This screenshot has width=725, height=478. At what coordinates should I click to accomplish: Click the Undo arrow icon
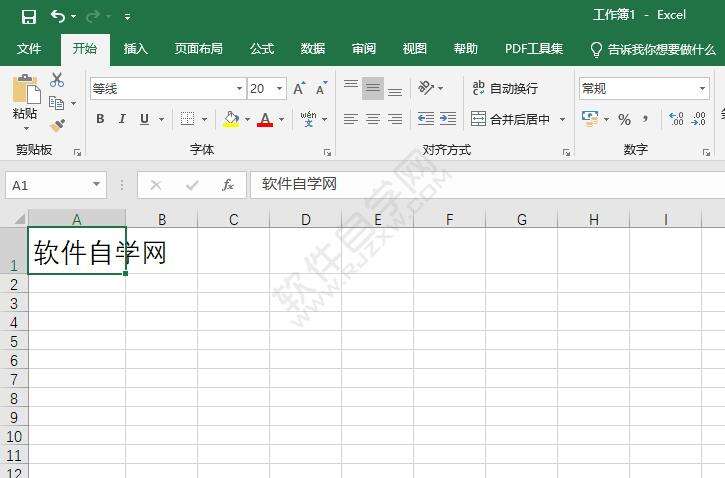[57, 17]
